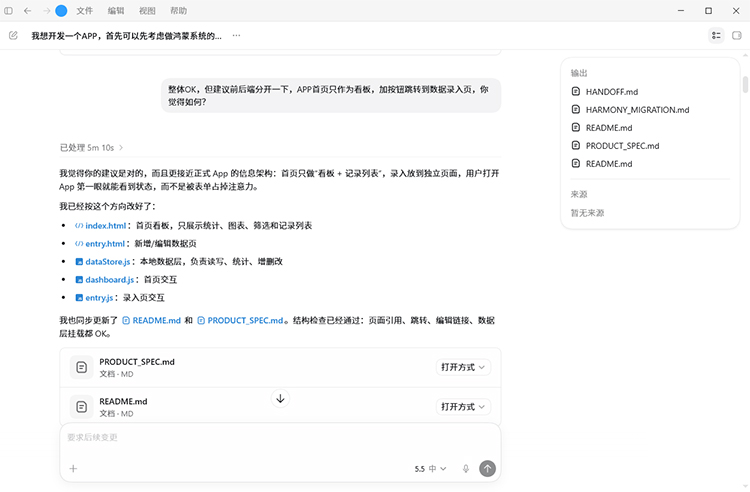
Task: Maximize the application window
Action: (708, 11)
